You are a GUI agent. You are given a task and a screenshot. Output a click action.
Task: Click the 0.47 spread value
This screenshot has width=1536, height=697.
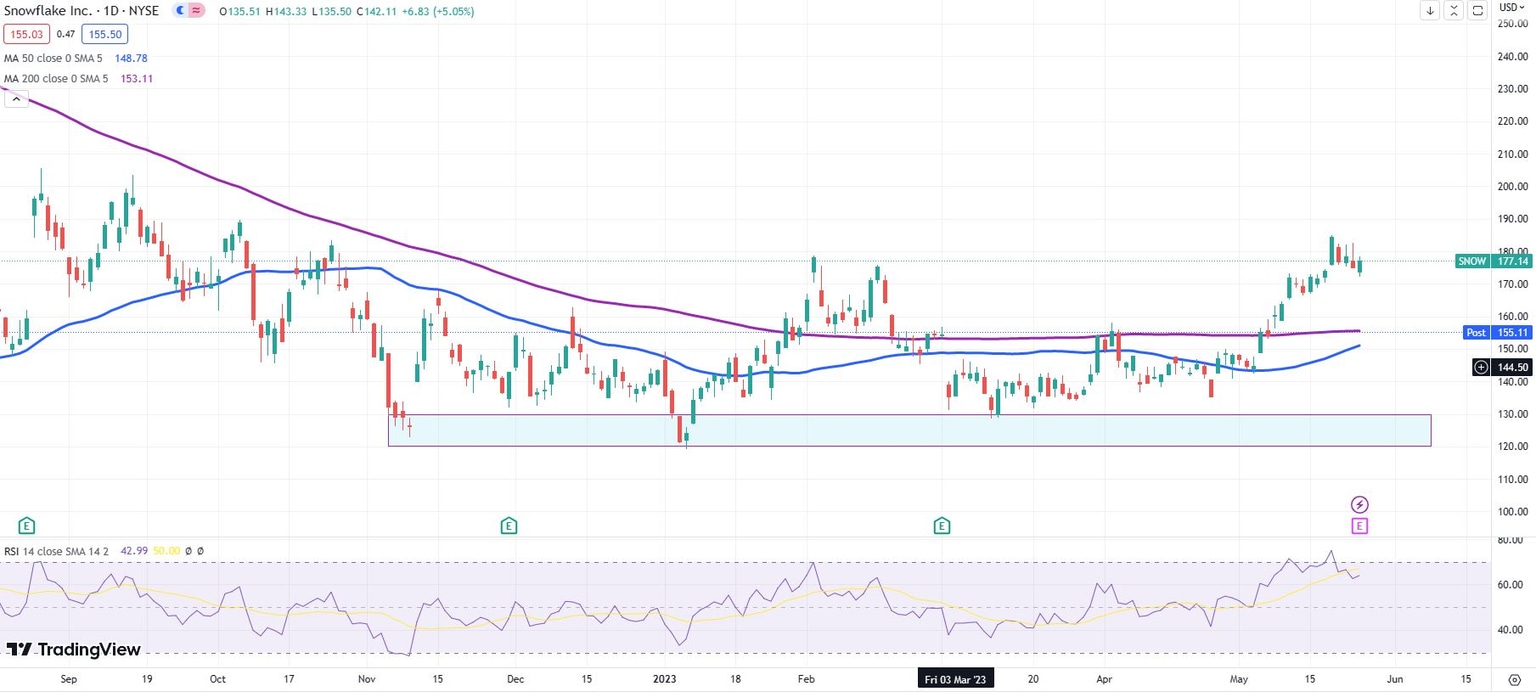pos(65,34)
